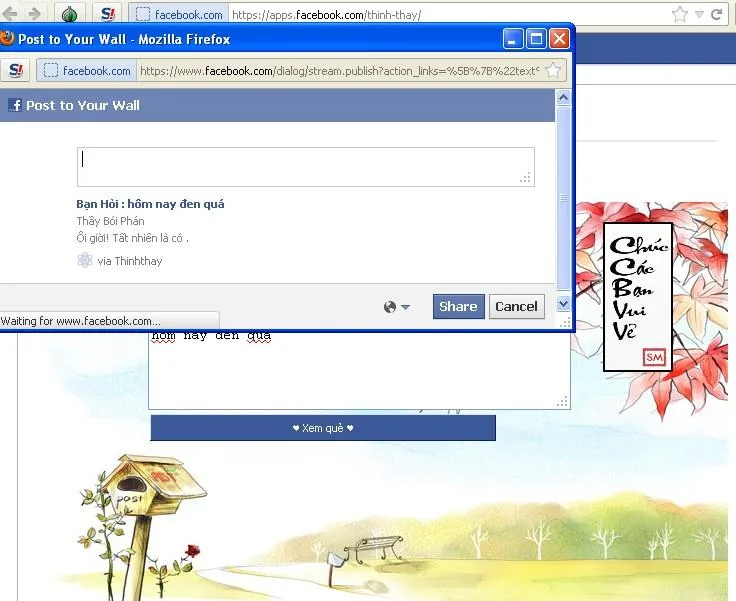Click the Firefox logo in popup title bar
This screenshot has width=736, height=601.
(7, 38)
